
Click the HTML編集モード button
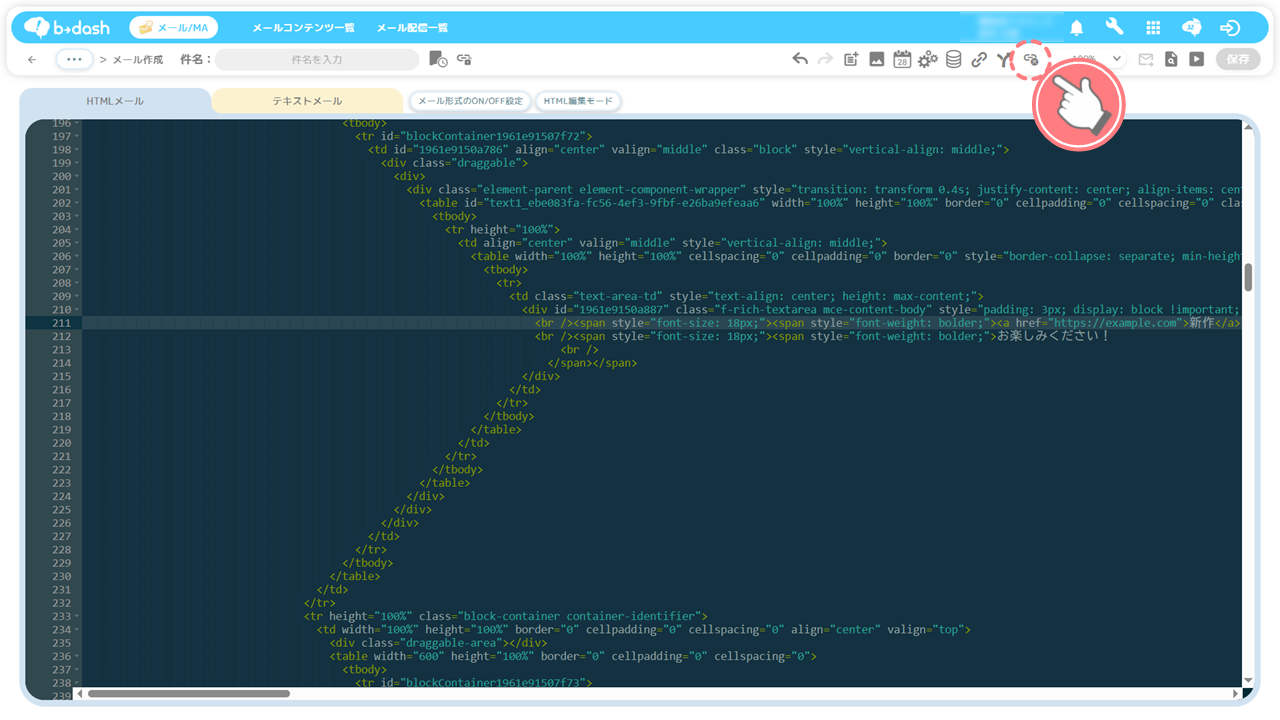point(578,101)
